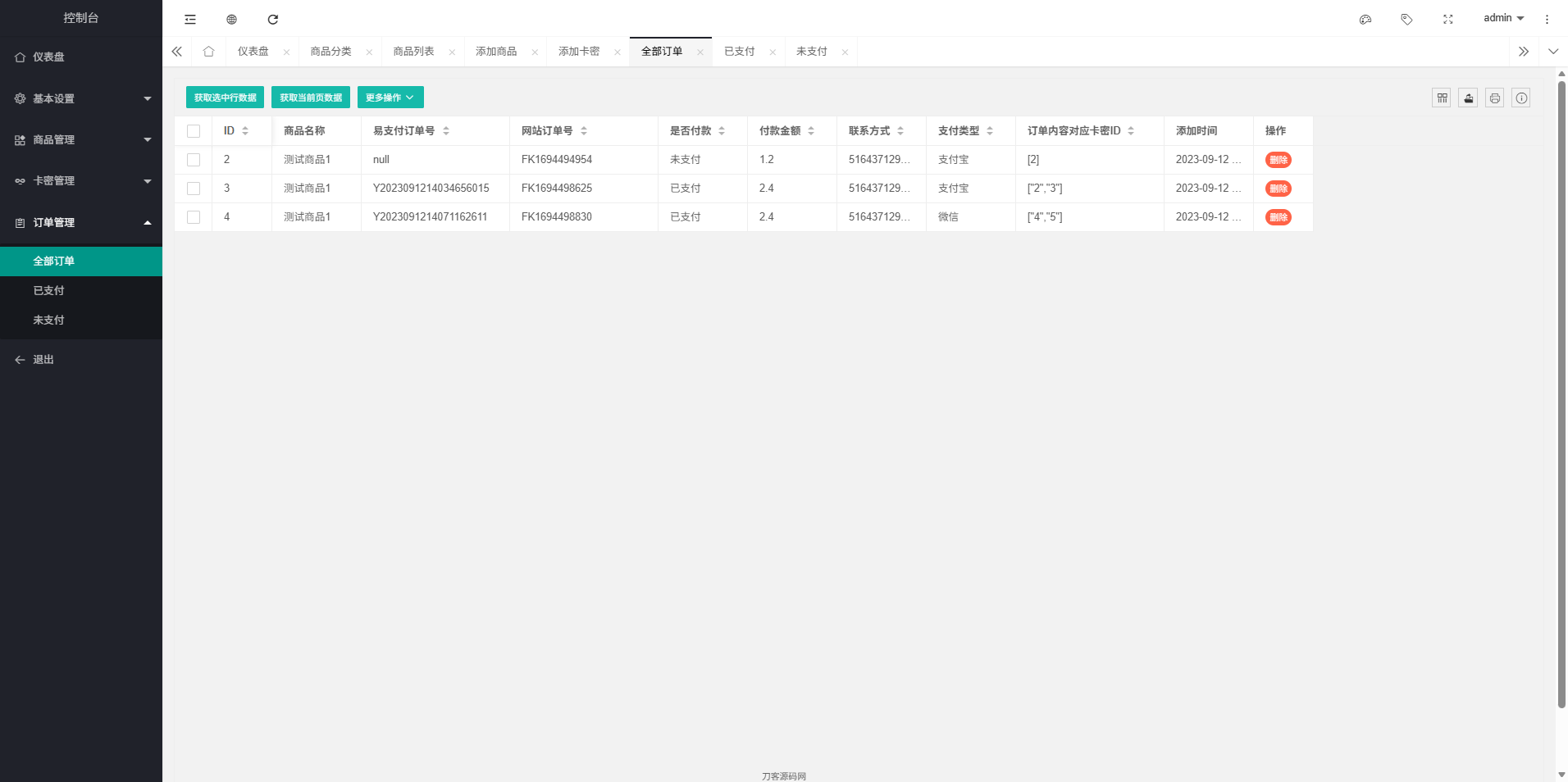Image resolution: width=1568 pixels, height=782 pixels.
Task: Tick the checkbox for order ID 3
Action: [x=194, y=189]
